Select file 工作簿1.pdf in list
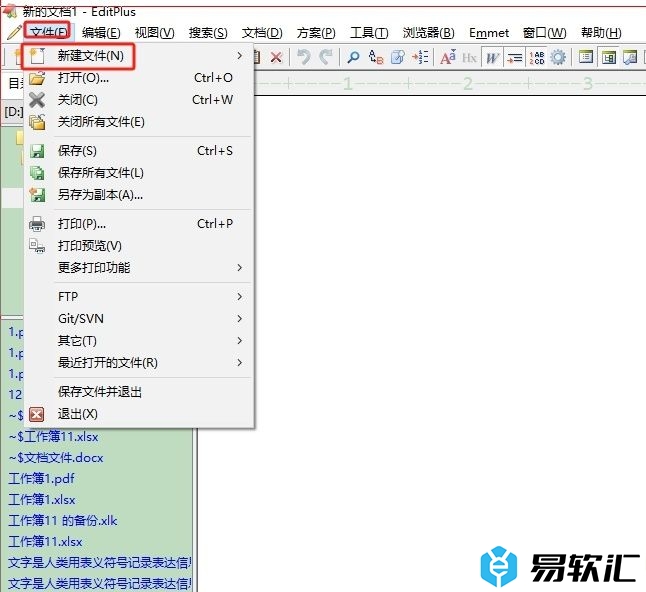This screenshot has width=646, height=592. 42,478
